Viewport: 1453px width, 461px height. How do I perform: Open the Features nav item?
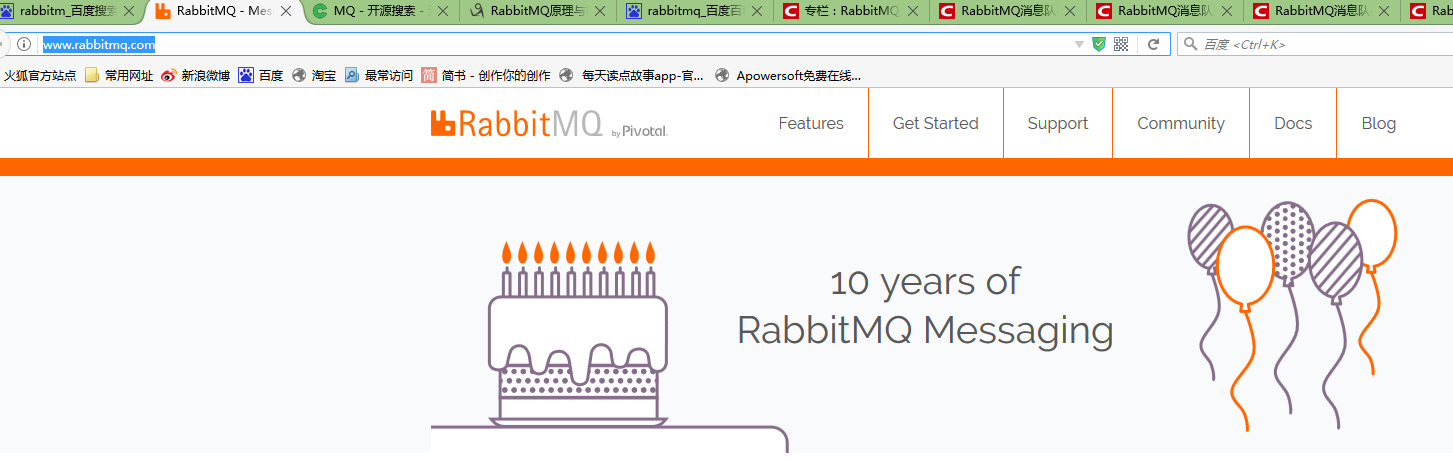click(x=811, y=123)
